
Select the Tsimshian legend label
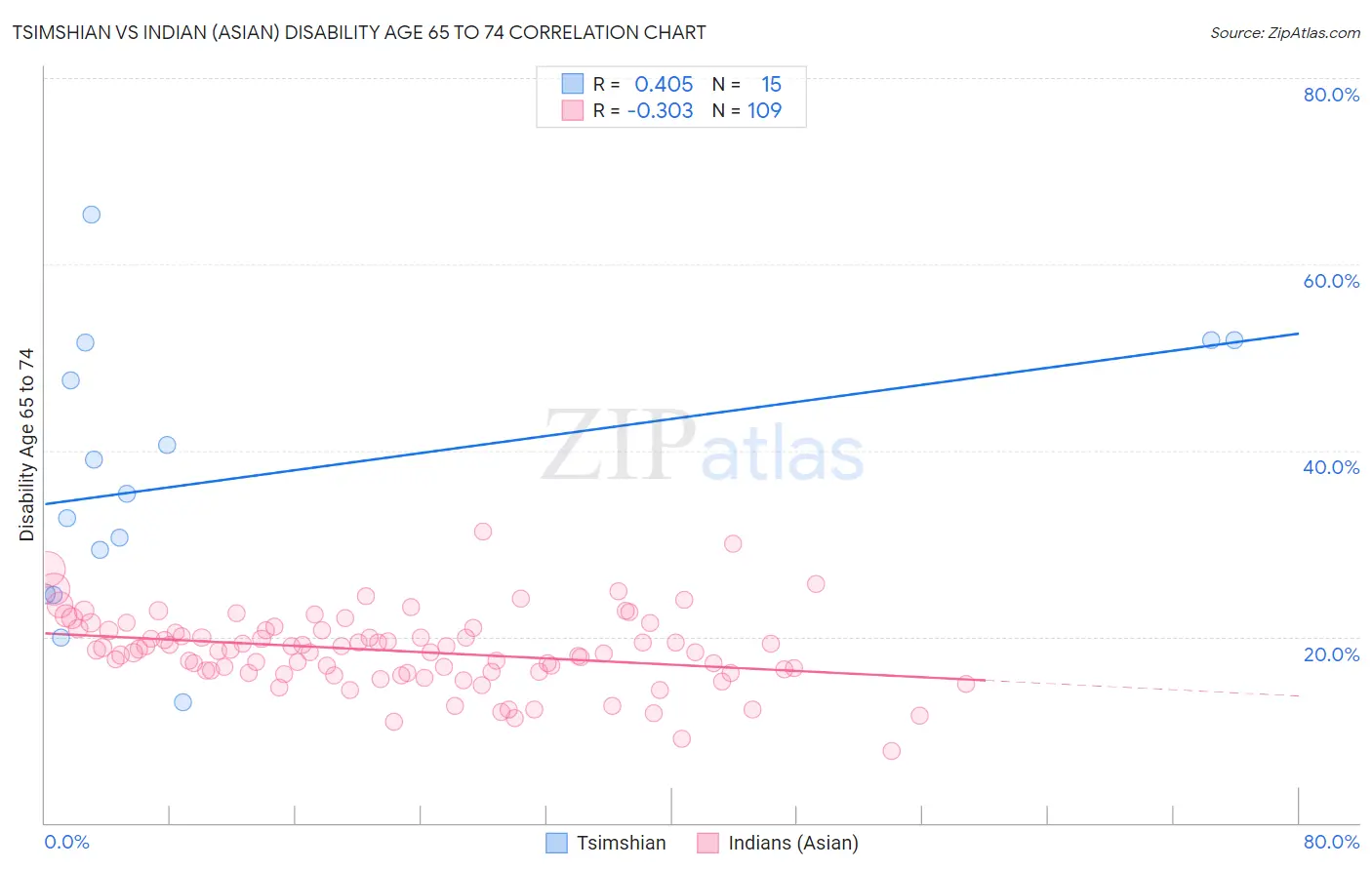(621, 843)
